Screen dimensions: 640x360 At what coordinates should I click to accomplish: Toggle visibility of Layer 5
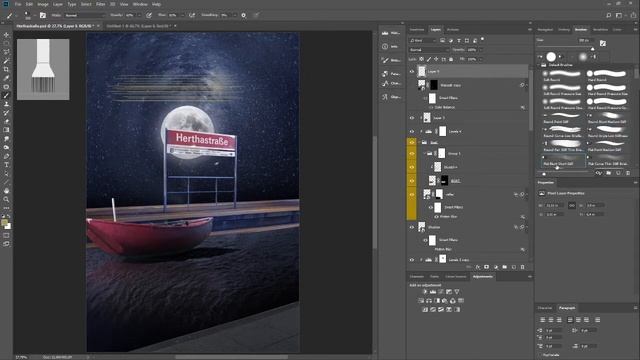pyautogui.click(x=412, y=71)
